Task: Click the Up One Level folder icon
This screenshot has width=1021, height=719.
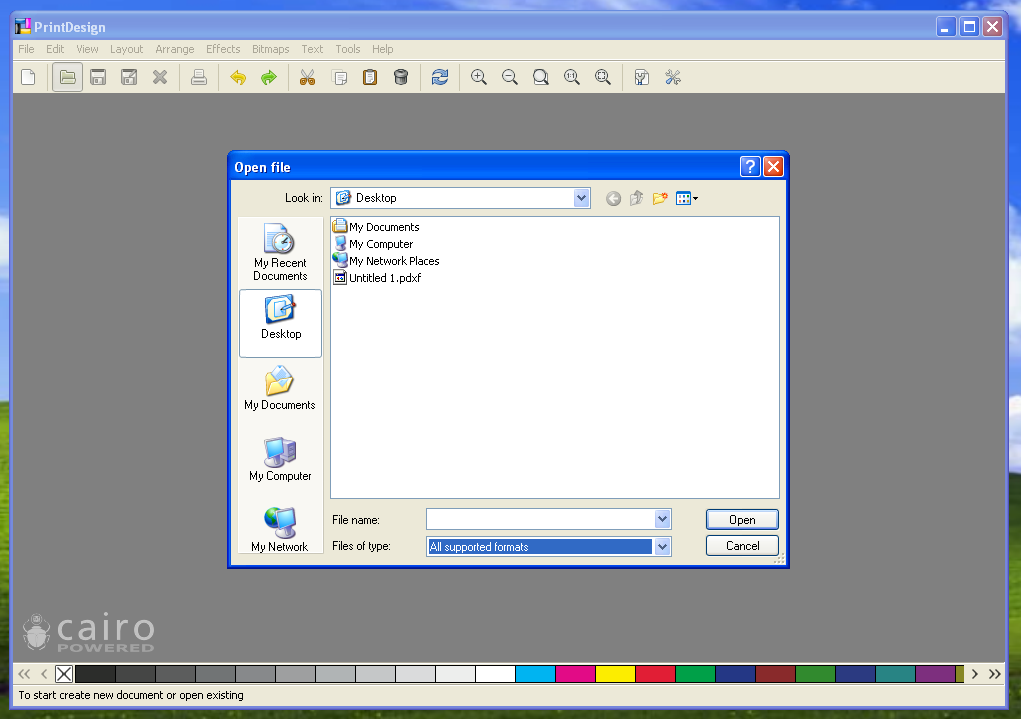Action: coord(637,199)
